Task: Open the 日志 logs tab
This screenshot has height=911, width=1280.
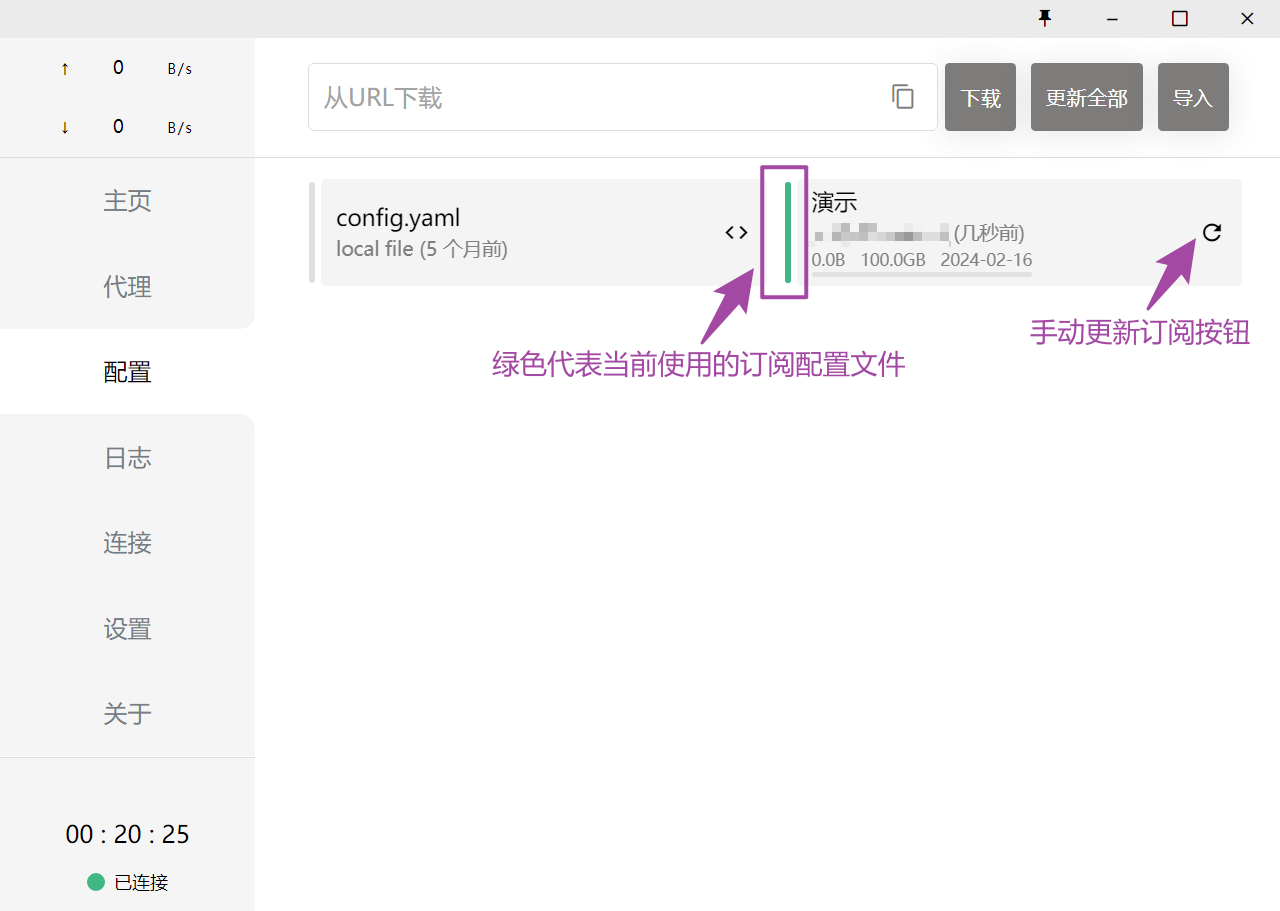Action: pos(127,458)
